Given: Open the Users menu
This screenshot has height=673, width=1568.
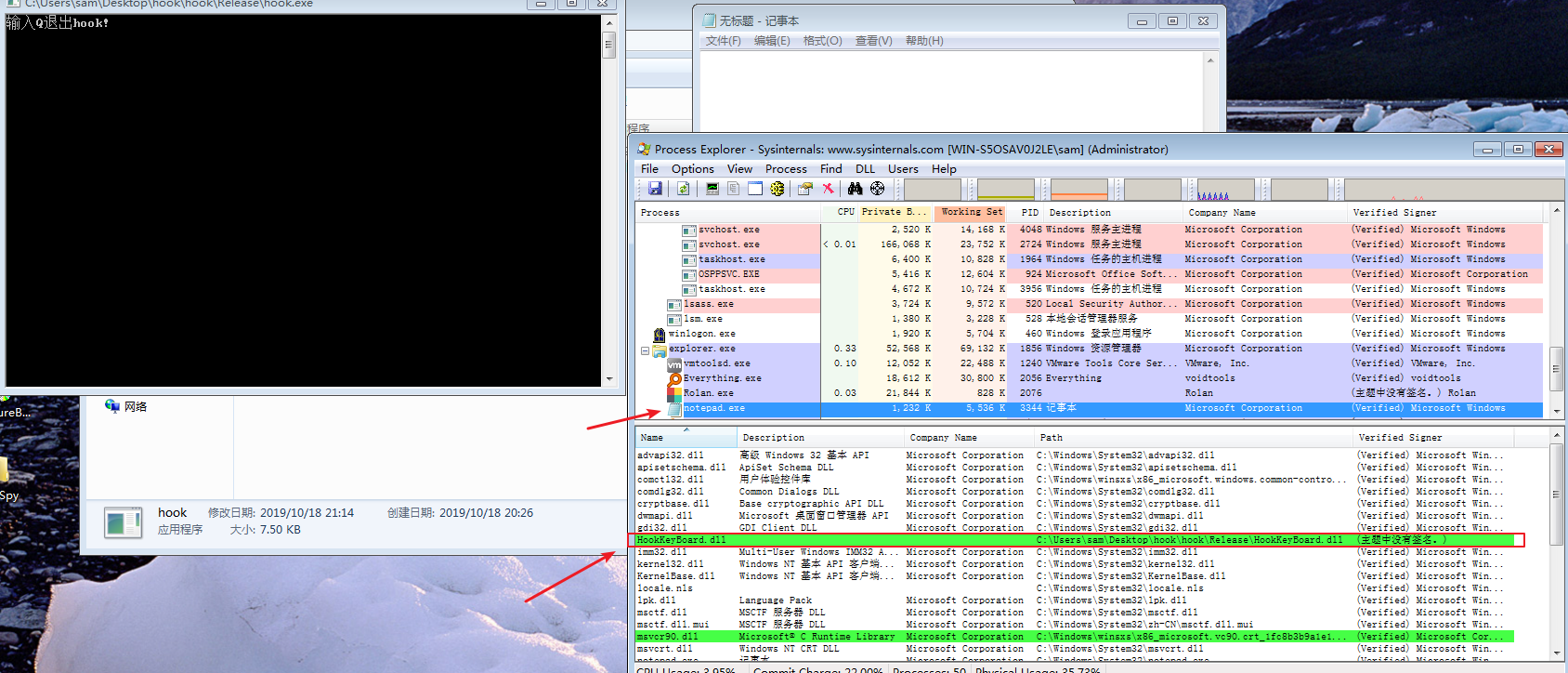Looking at the screenshot, I should click(x=903, y=169).
